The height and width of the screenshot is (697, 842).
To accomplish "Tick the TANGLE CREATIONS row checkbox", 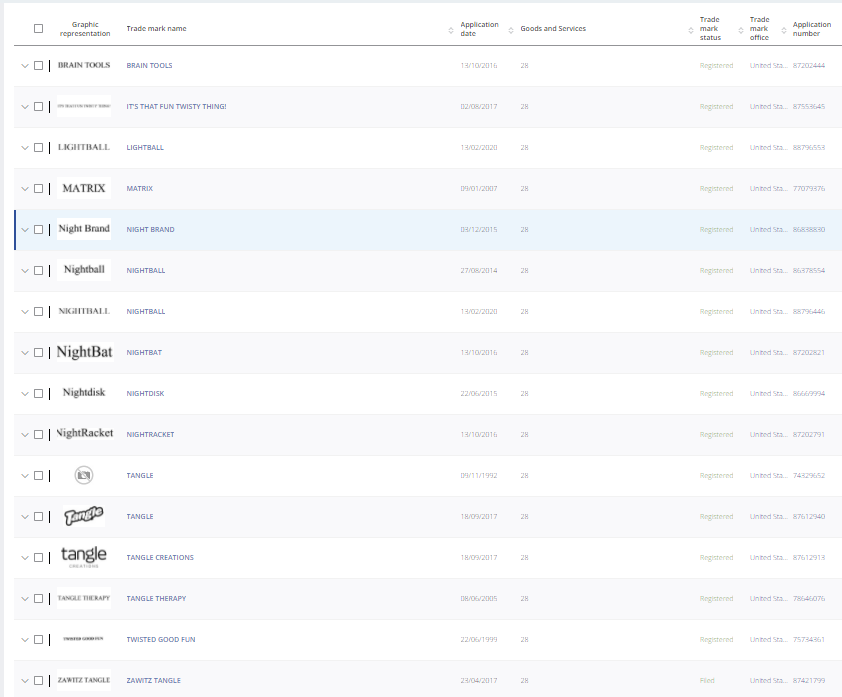I will (39, 557).
